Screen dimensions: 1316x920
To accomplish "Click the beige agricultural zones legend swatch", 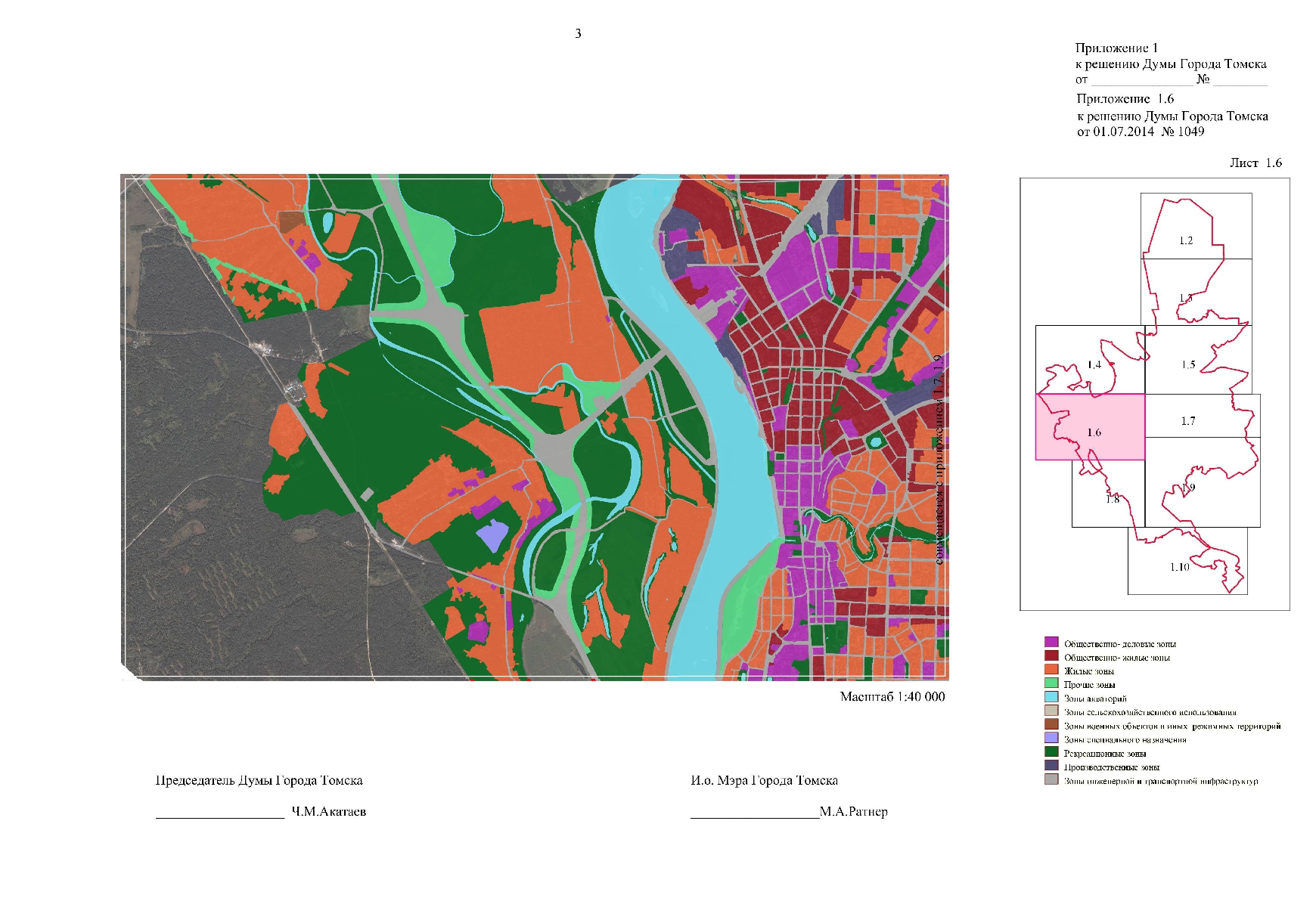I will 1051,711.
